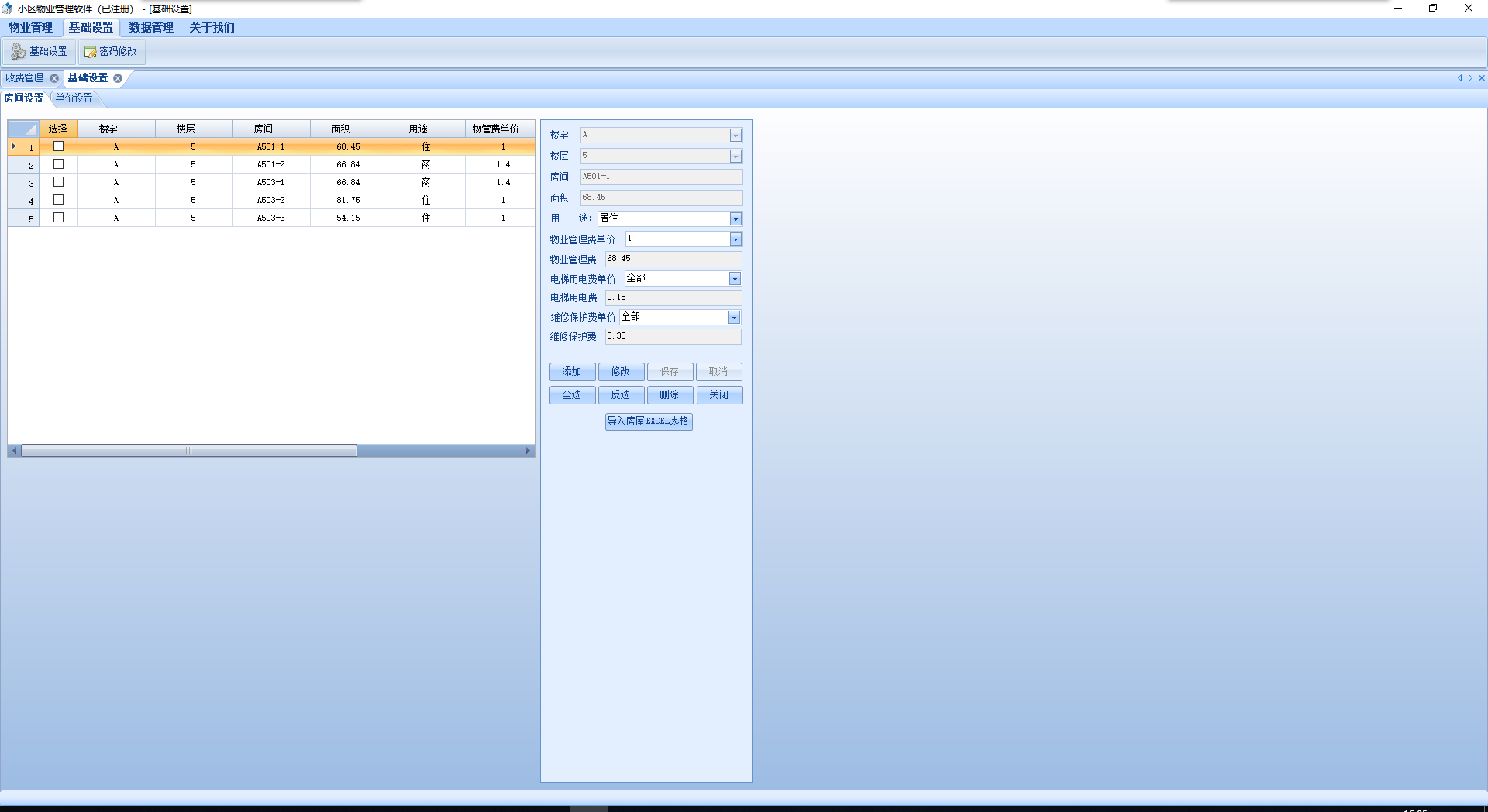This screenshot has width=1488, height=812.
Task: Tick the checkbox for room A503-1
Action: 58,182
